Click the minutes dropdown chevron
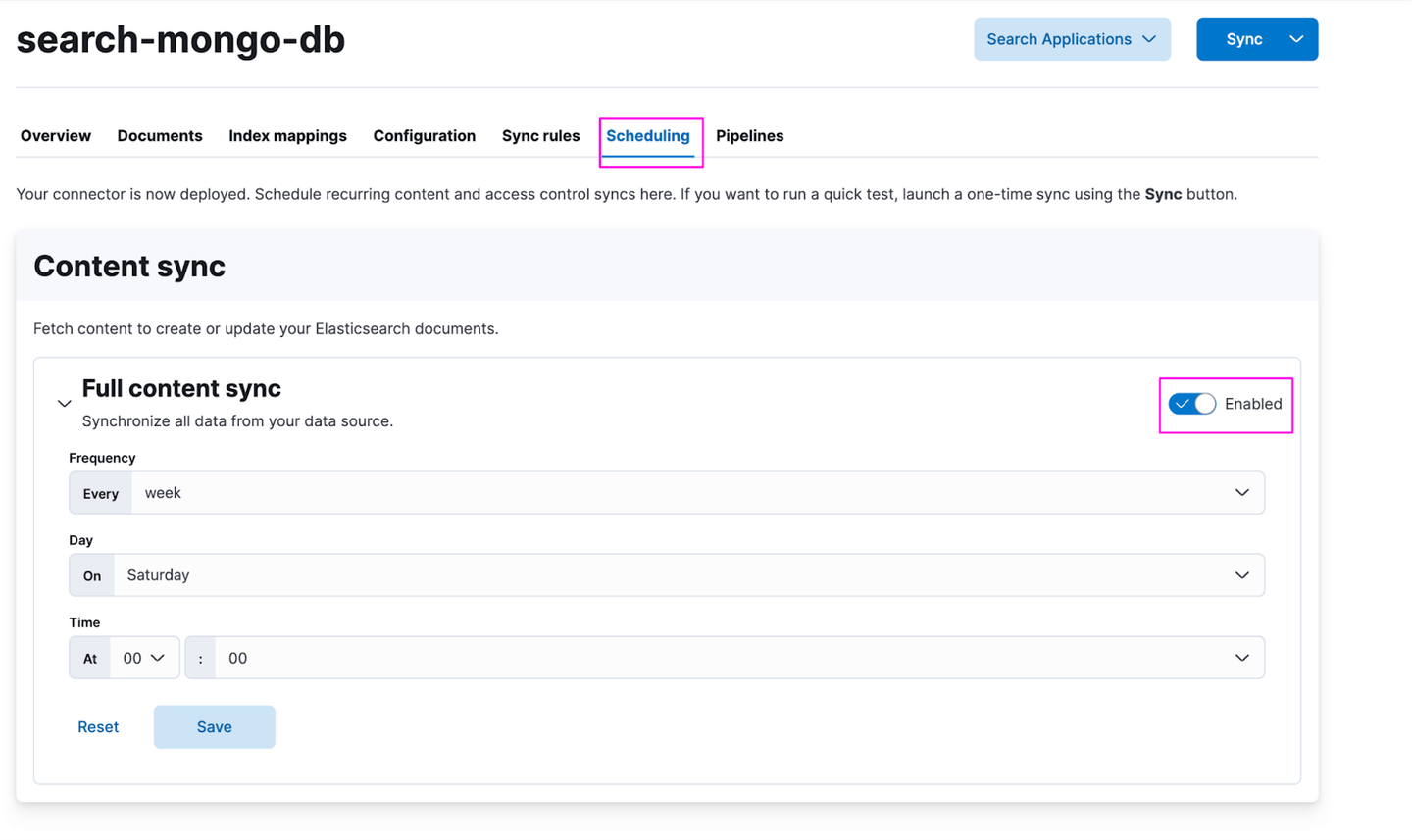Viewport: 1412px width, 840px height. click(1241, 658)
